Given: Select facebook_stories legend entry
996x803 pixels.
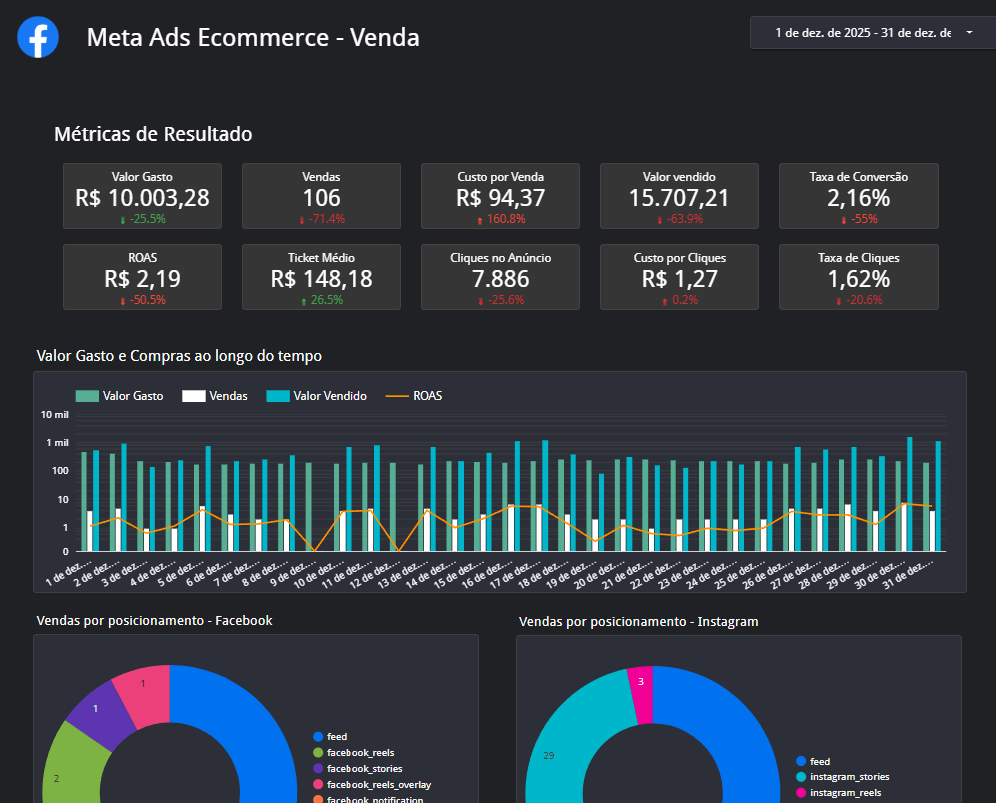Looking at the screenshot, I should (358, 769).
